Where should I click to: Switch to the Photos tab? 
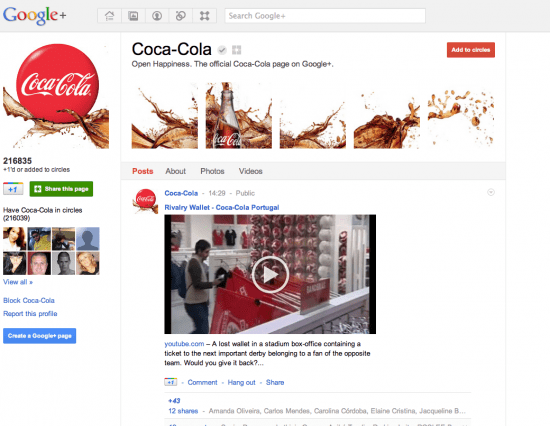[212, 171]
